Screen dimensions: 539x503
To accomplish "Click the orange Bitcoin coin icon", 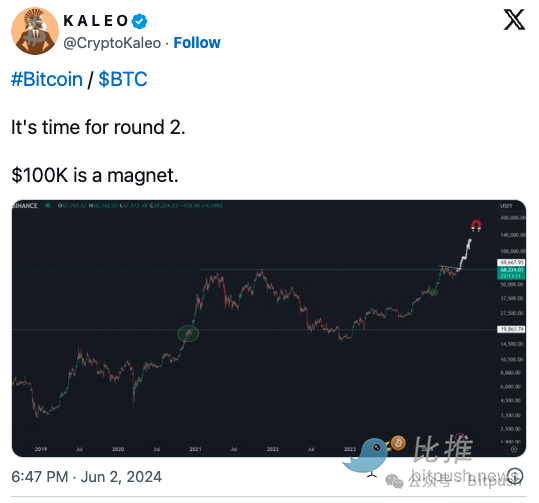I will pyautogui.click(x=398, y=443).
